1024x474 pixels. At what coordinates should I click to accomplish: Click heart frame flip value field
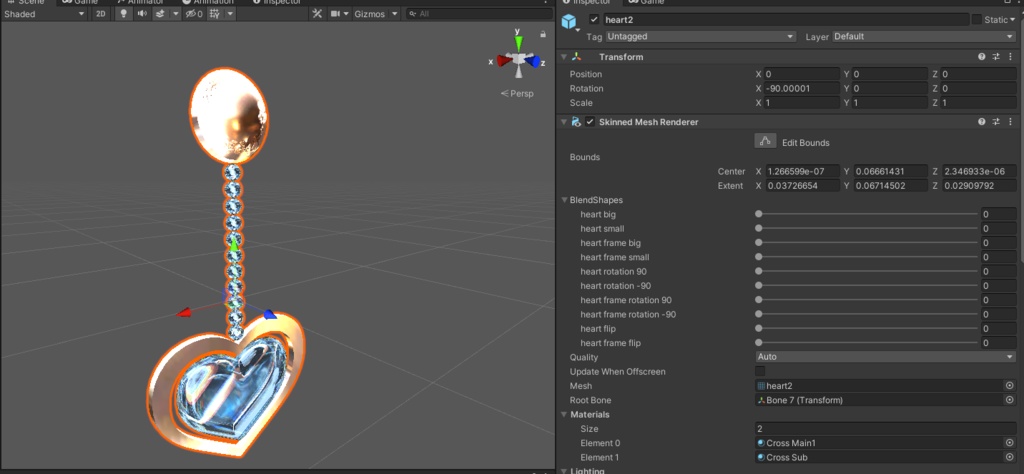coord(999,343)
